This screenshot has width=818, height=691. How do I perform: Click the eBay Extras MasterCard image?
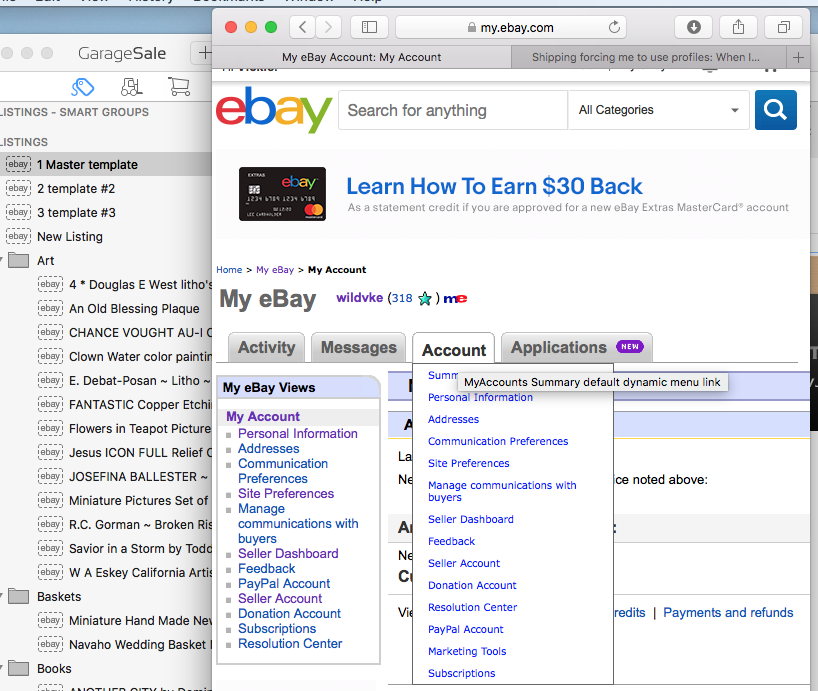[282, 194]
